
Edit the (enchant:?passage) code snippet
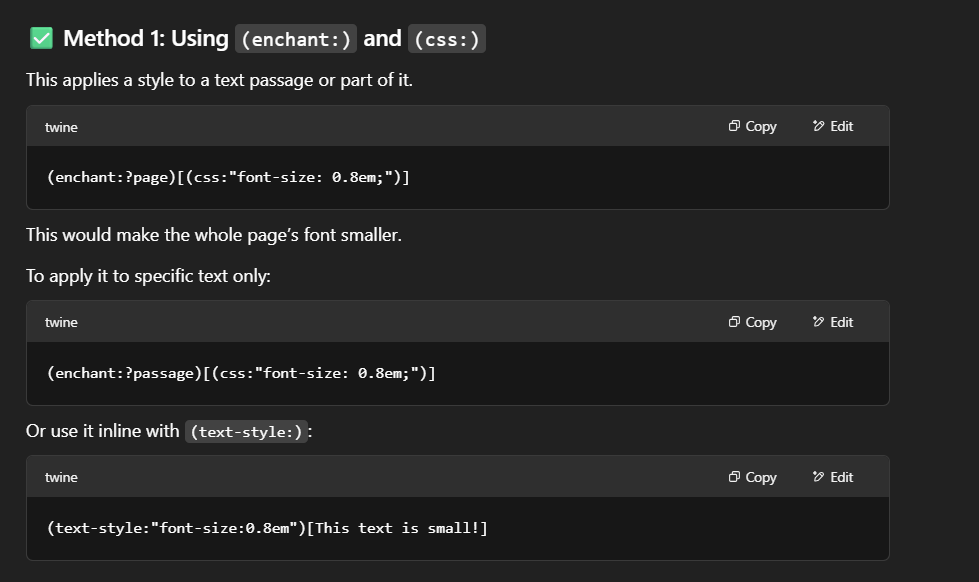coord(833,322)
